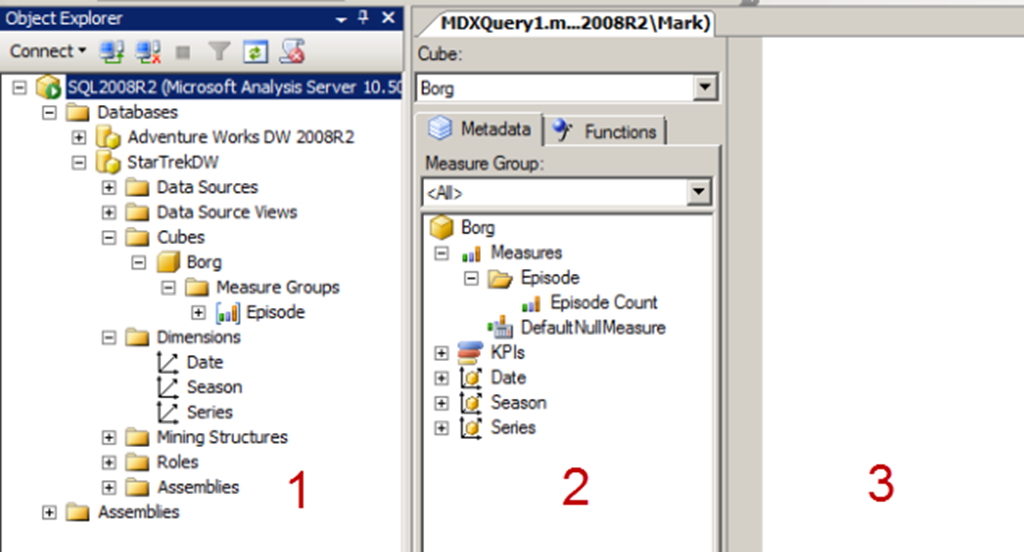Collapse the StarTrekDW database node

80,162
